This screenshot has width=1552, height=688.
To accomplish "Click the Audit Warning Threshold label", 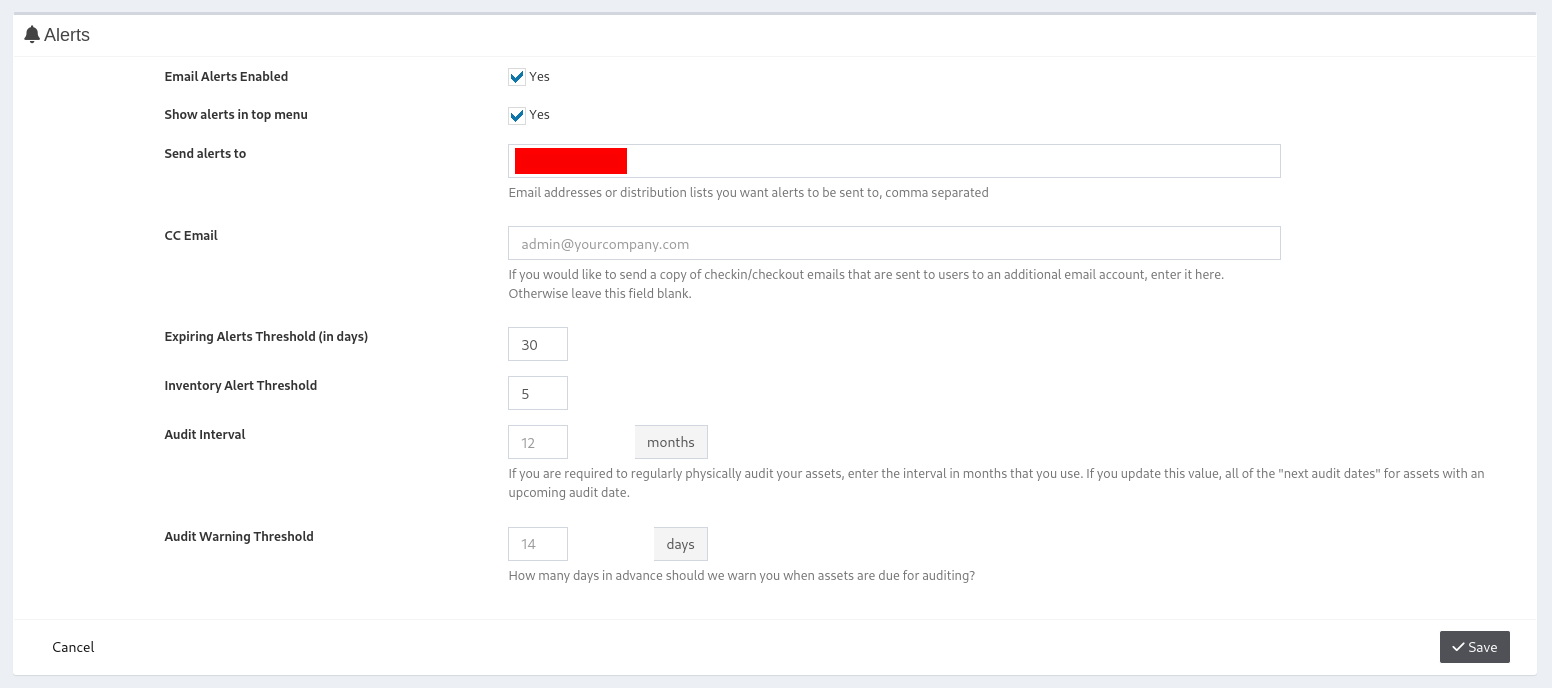I will coord(239,536).
